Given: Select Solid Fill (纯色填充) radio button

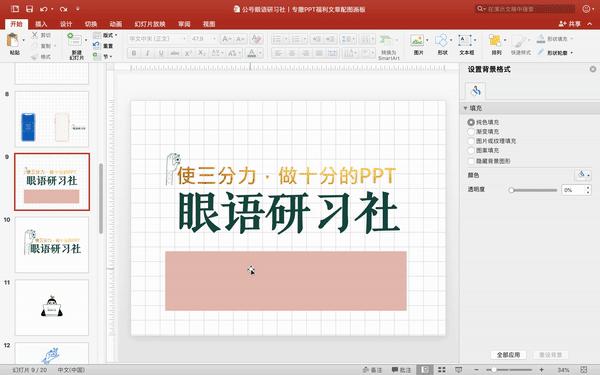Looking at the screenshot, I should pyautogui.click(x=471, y=122).
